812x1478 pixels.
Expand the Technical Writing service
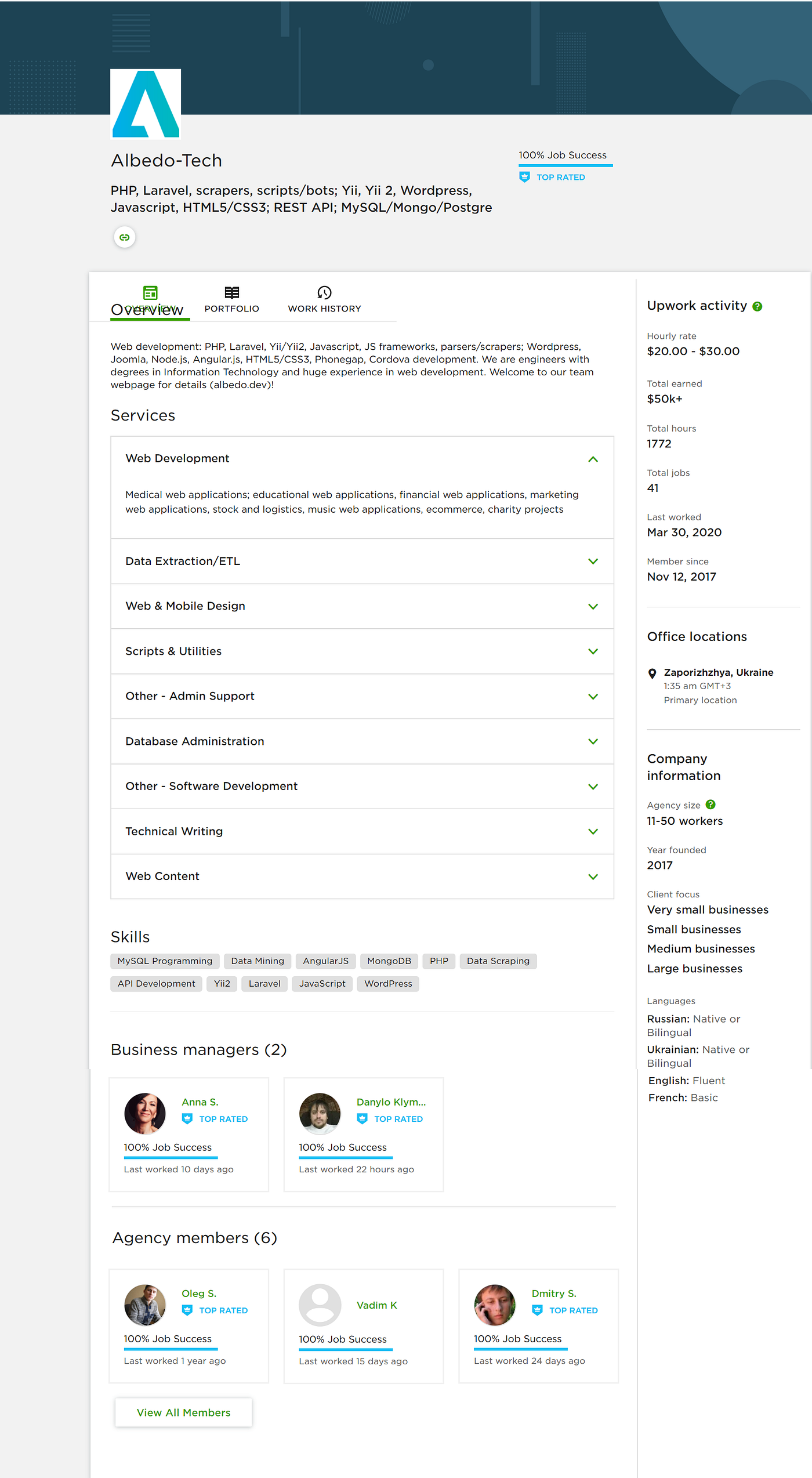[362, 831]
